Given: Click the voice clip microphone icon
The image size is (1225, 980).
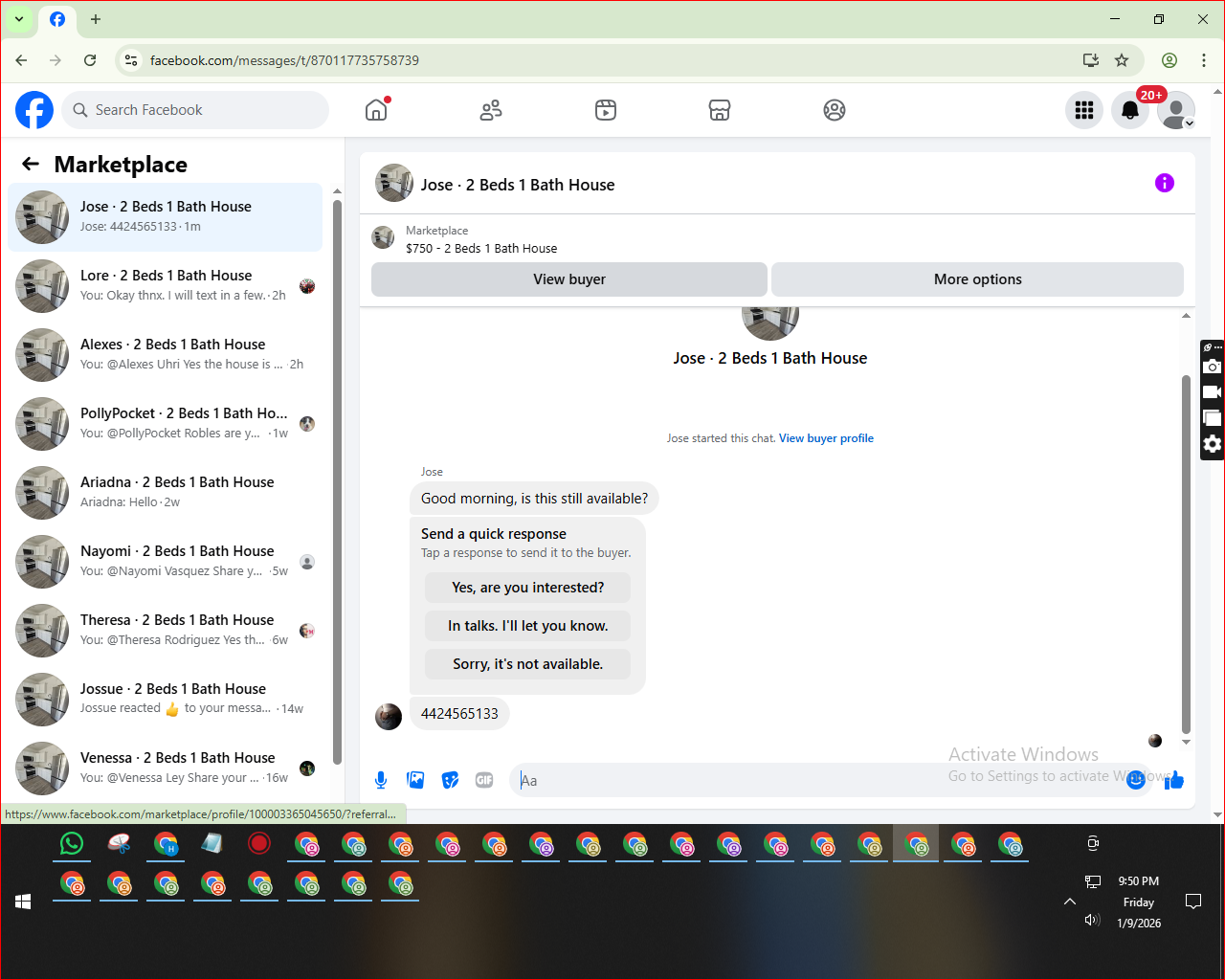Looking at the screenshot, I should click(x=381, y=780).
